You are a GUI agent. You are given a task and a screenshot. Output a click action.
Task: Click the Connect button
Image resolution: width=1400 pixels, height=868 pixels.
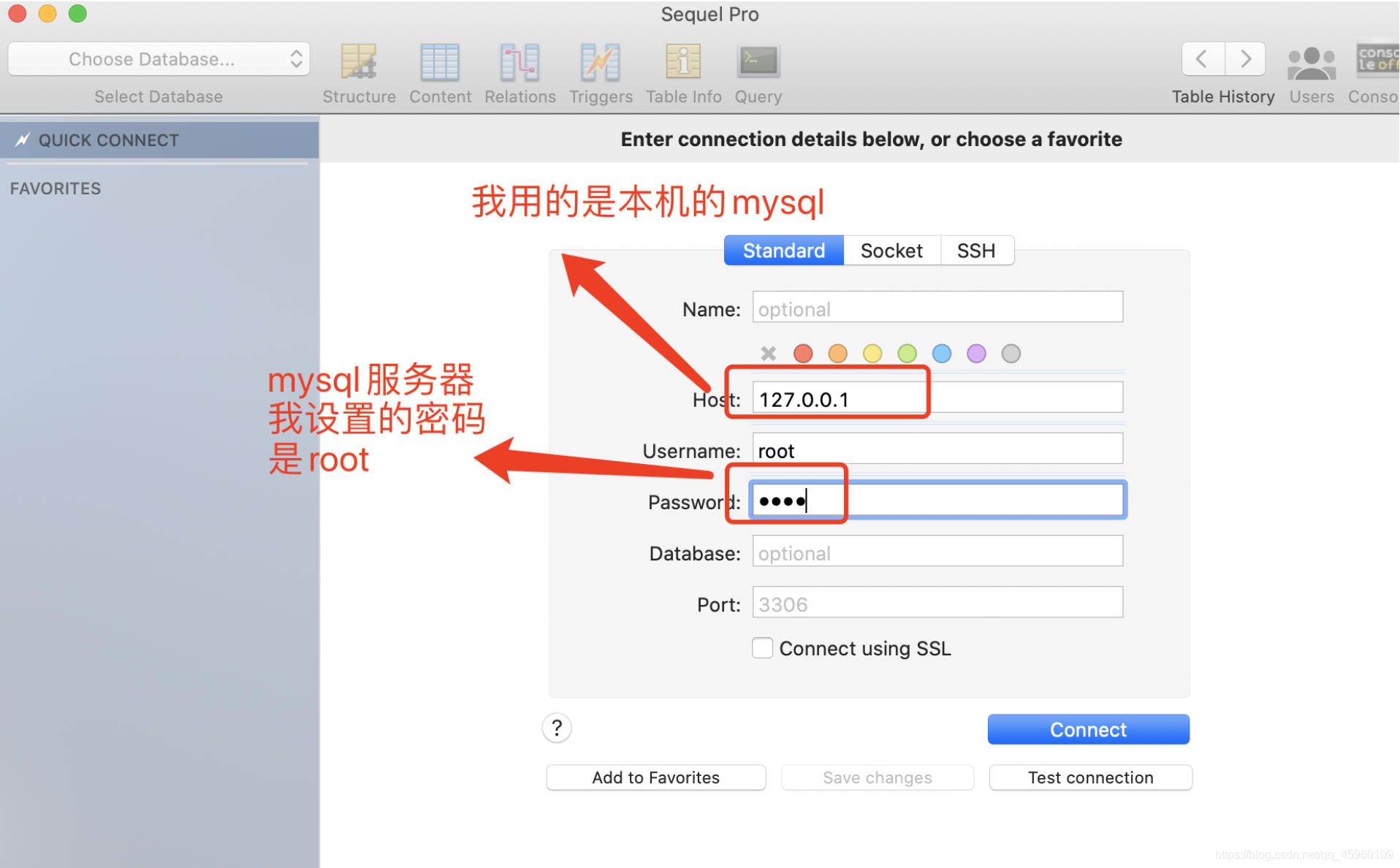(x=1088, y=729)
